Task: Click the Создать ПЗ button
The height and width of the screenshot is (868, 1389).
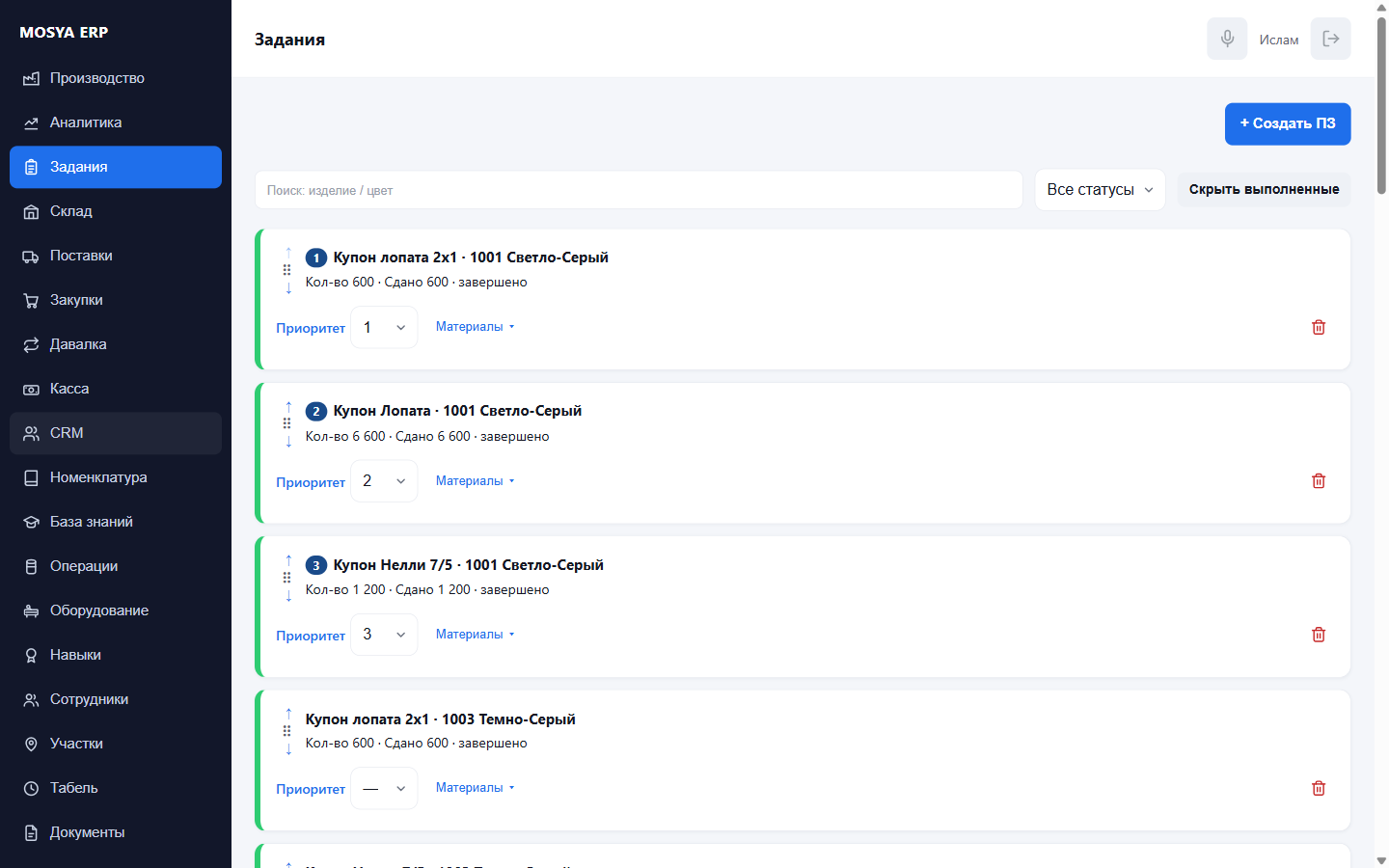Action: click(x=1288, y=123)
